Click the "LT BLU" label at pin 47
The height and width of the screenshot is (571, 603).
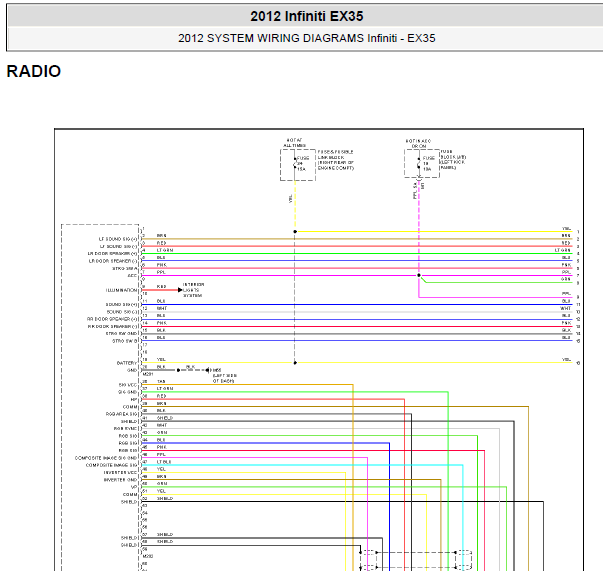tap(164, 462)
